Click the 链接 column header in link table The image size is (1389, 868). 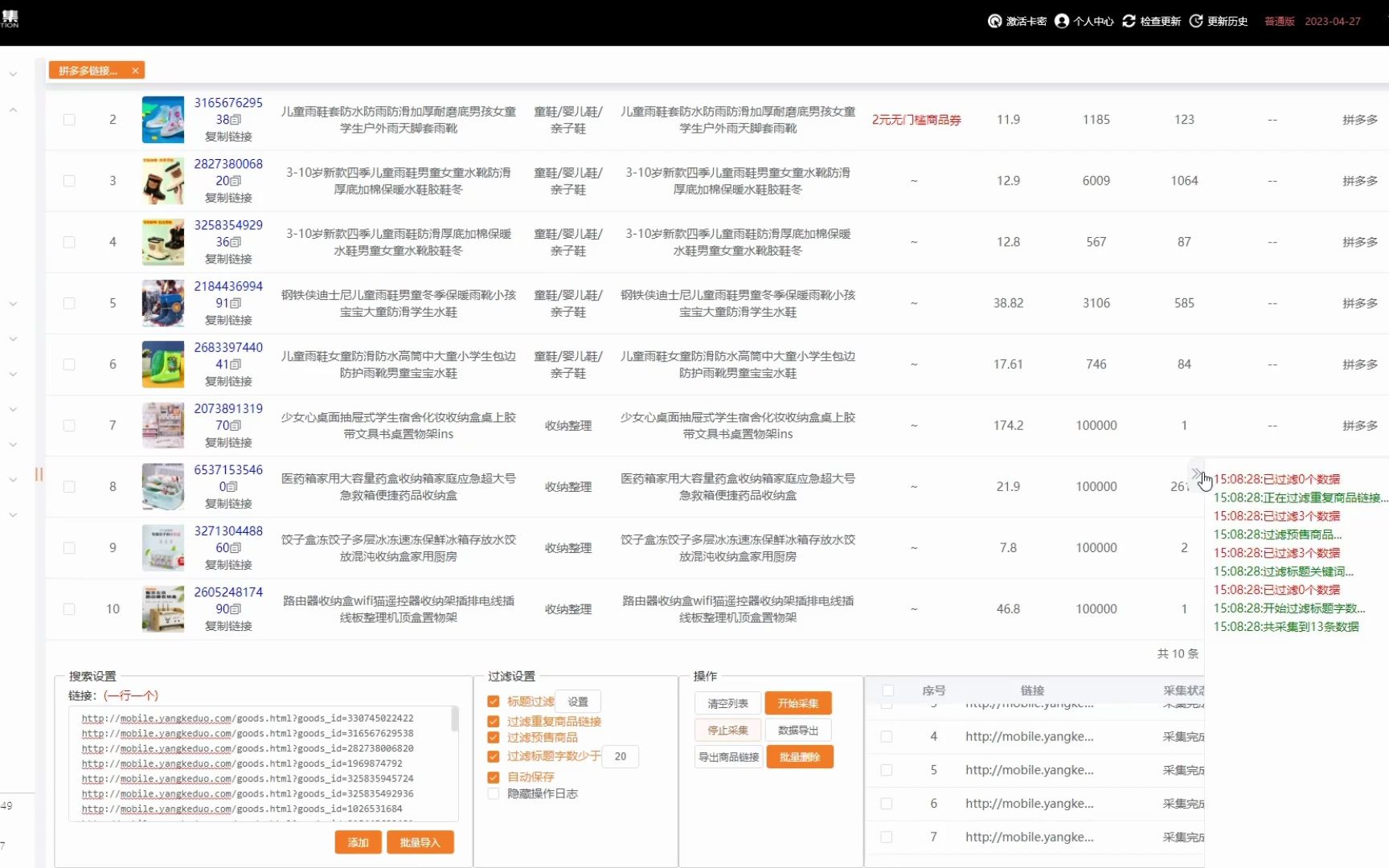tap(1032, 690)
